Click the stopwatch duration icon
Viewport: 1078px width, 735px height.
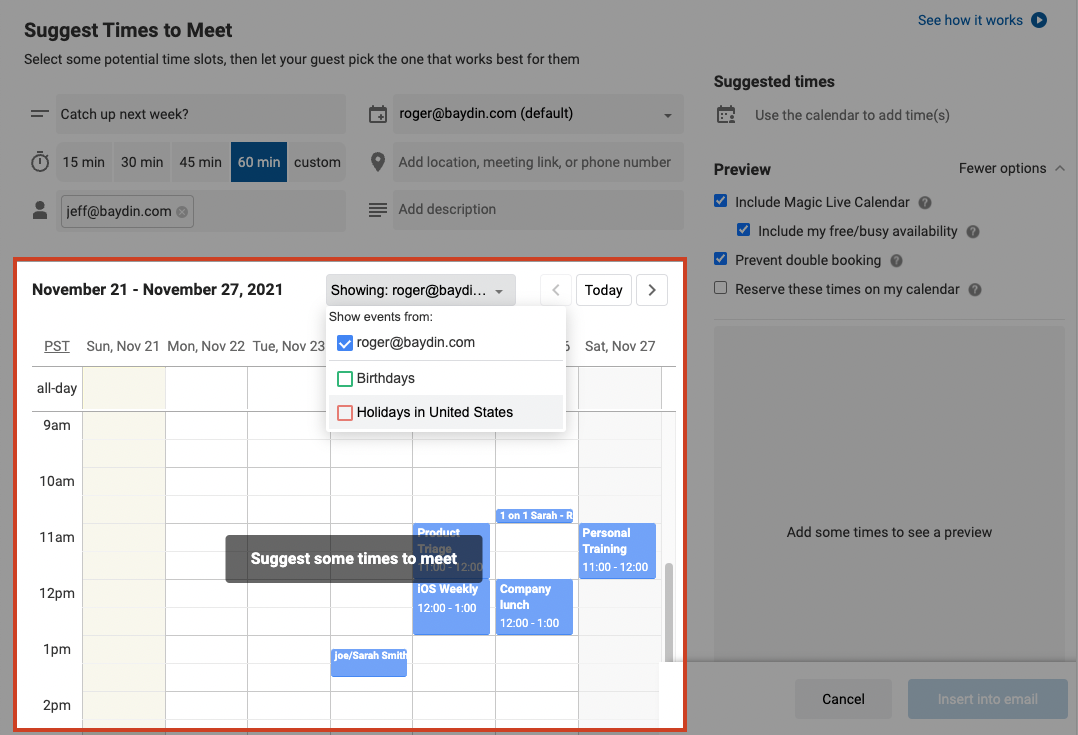[x=40, y=162]
